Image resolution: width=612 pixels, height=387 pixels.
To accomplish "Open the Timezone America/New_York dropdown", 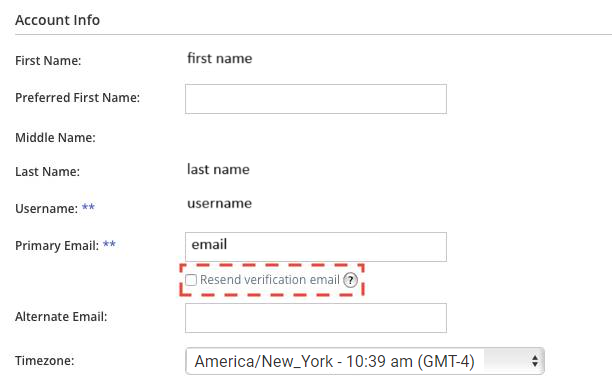I will (365, 361).
